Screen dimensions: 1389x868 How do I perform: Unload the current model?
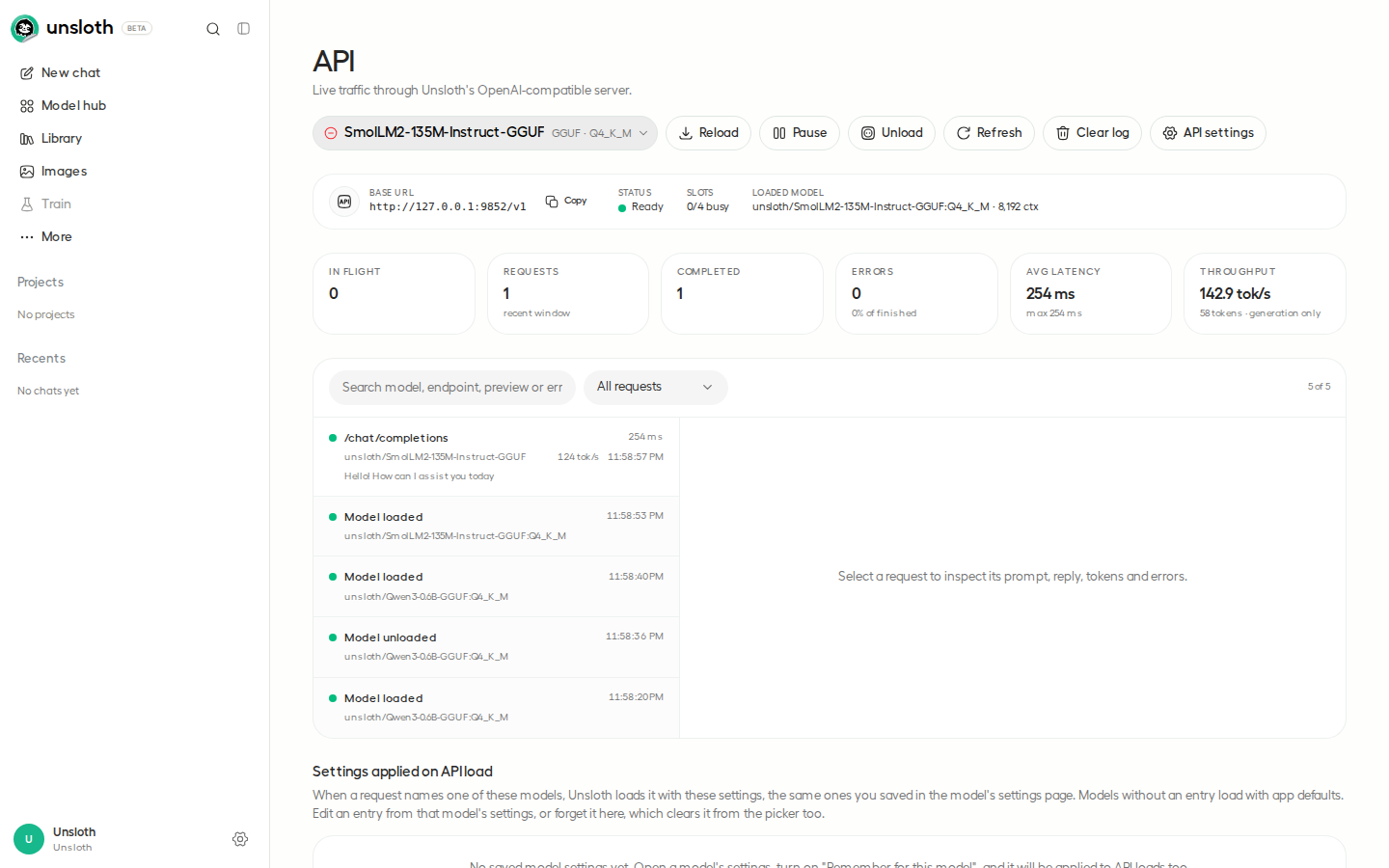pos(891,133)
